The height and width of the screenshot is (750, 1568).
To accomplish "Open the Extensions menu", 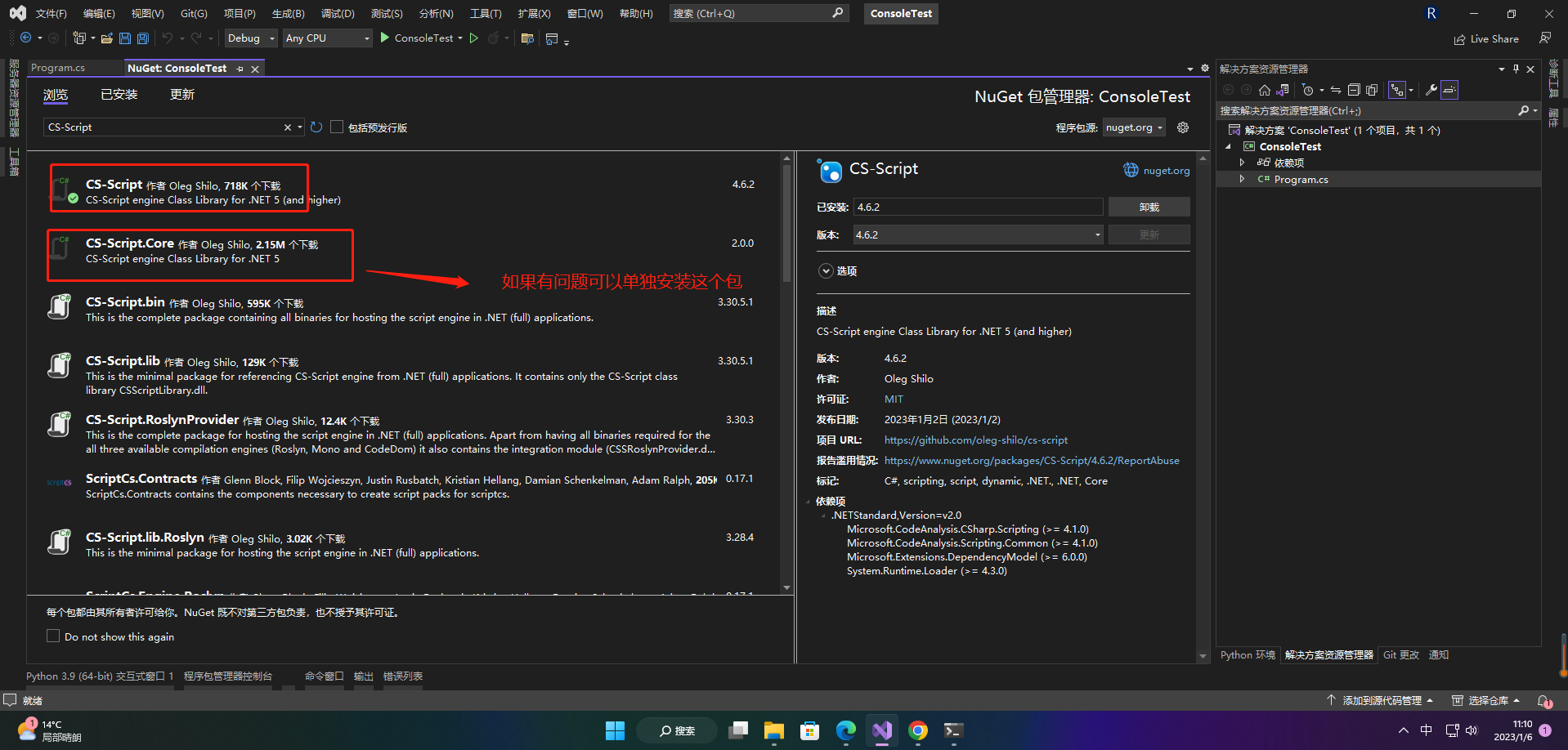I will 534,13.
